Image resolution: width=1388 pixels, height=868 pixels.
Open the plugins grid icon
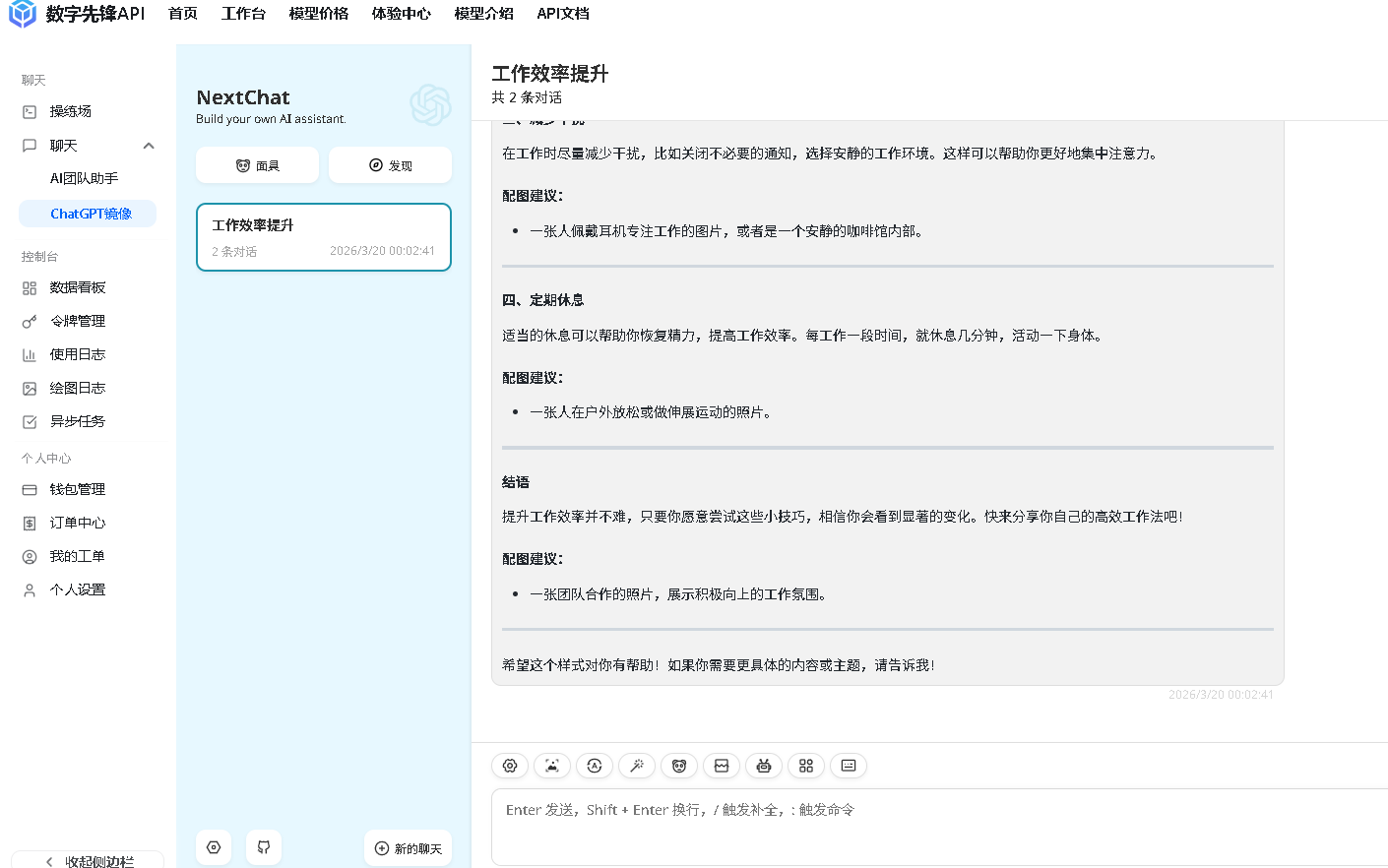pyautogui.click(x=806, y=766)
